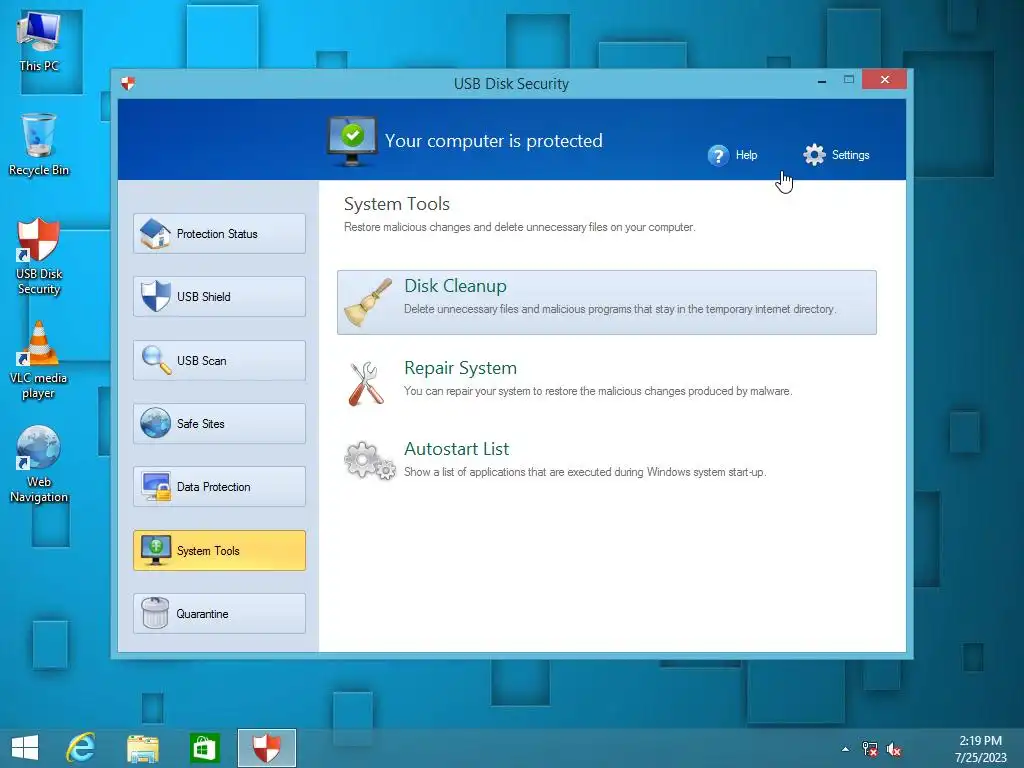Click the System Tools monitor icon
The width and height of the screenshot is (1024, 768).
tap(156, 551)
